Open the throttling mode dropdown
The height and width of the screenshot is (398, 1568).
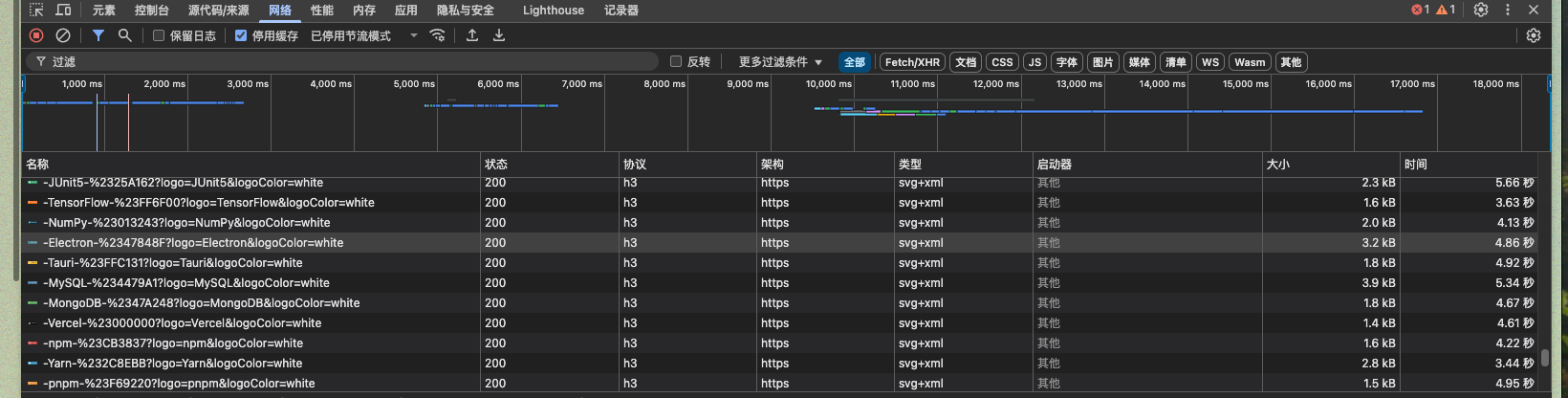tap(364, 35)
